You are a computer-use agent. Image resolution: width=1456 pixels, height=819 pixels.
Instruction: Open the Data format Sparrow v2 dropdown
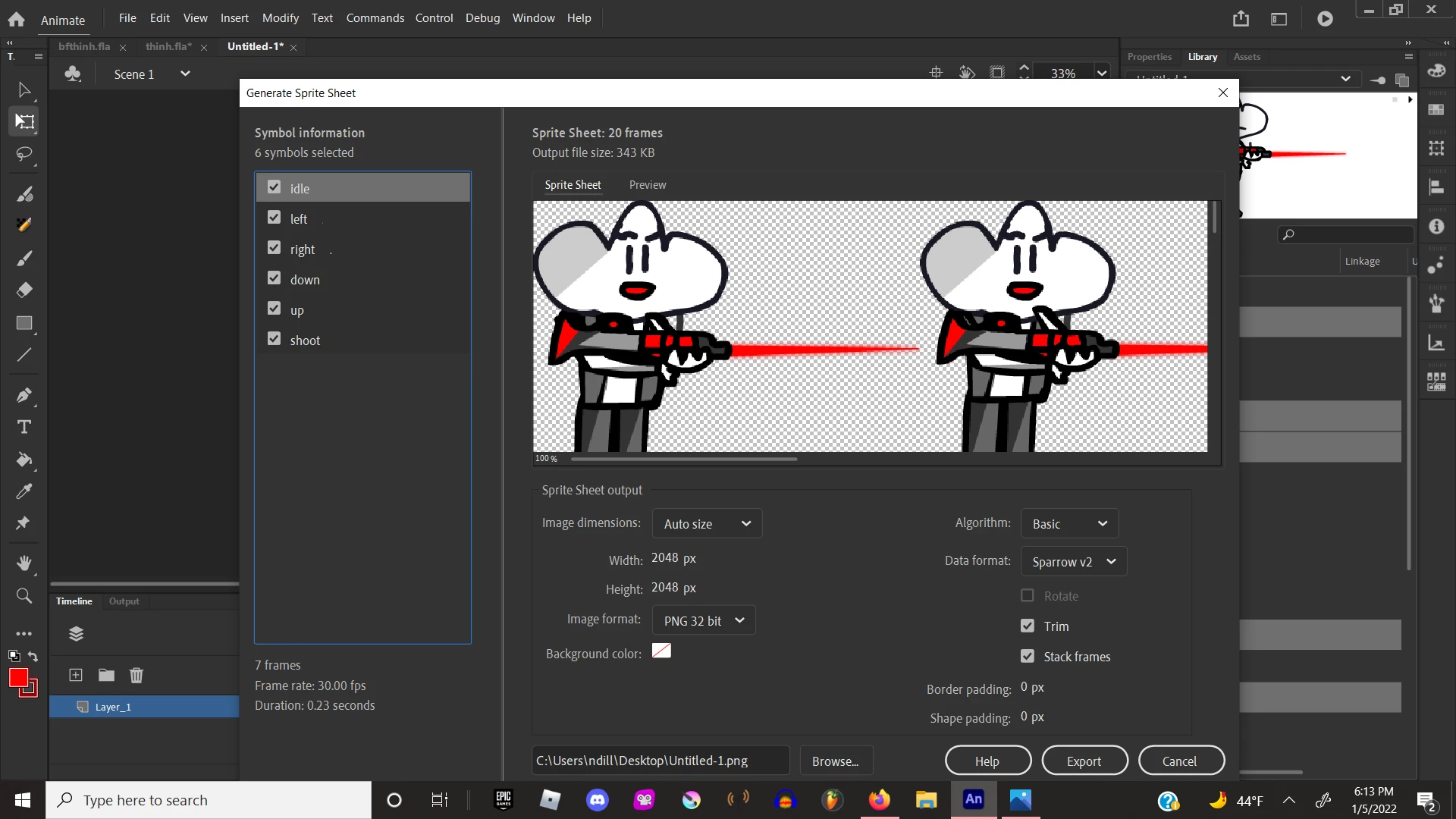click(1074, 562)
